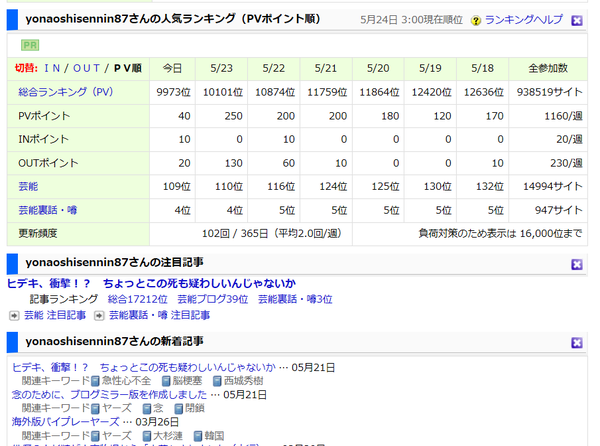The width and height of the screenshot is (600, 446).
Task: Open 総合ランキング (PV) link
Action: tap(65, 92)
